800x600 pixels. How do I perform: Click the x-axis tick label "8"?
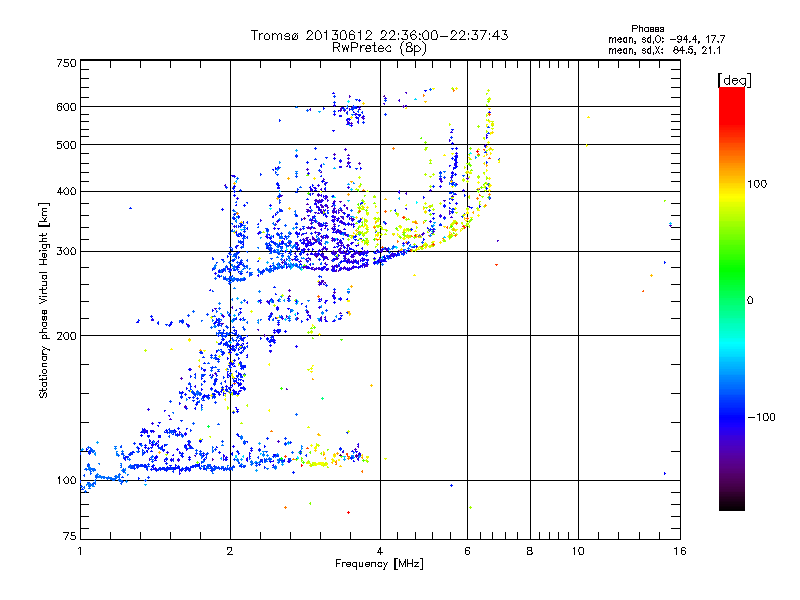coord(530,551)
